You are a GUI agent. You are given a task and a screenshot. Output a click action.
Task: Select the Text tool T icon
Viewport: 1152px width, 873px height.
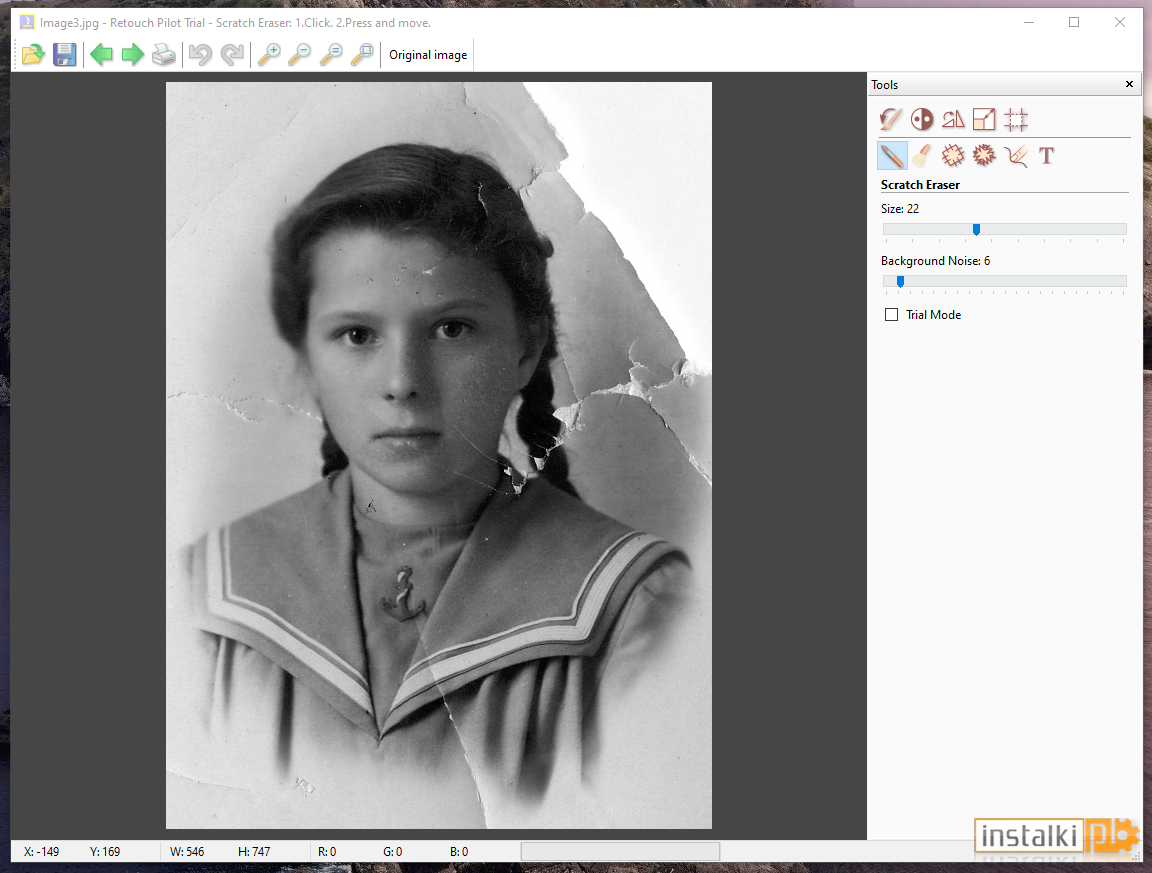point(1046,156)
